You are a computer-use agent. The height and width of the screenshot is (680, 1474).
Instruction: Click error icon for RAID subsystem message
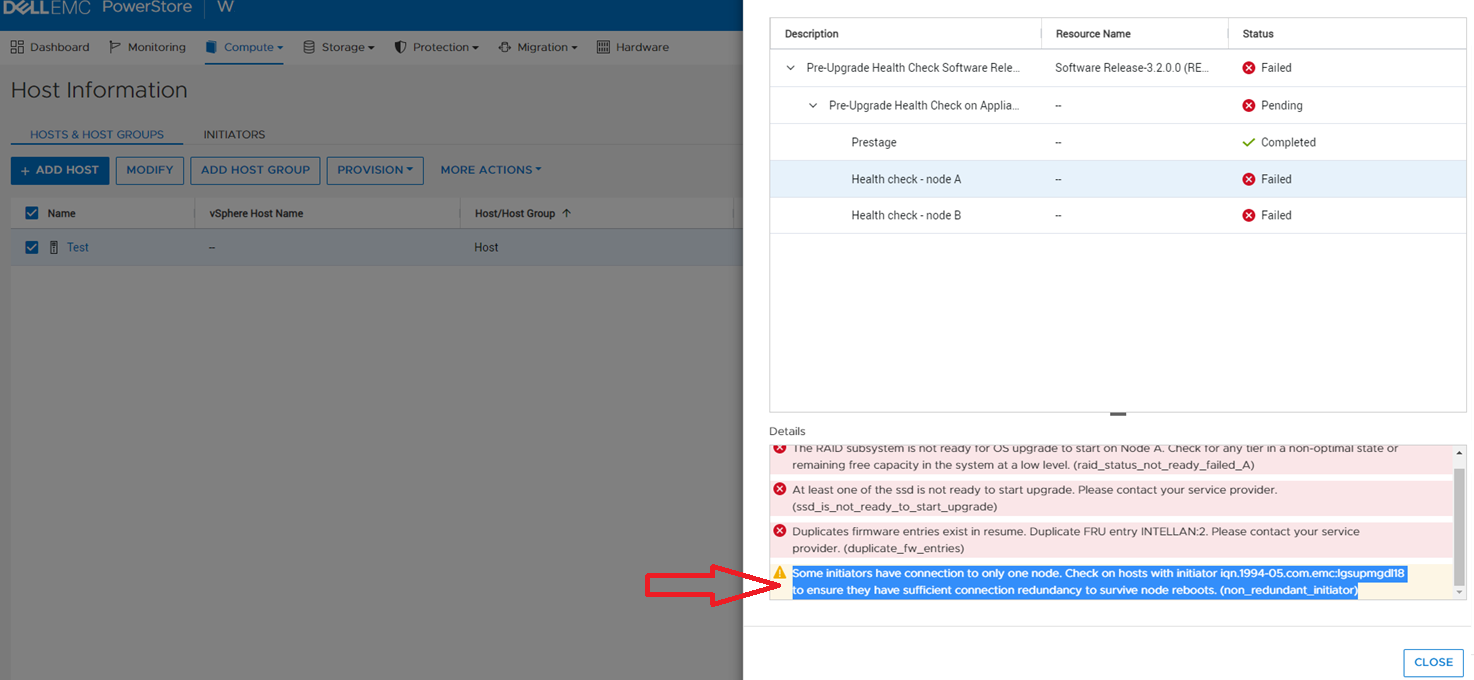780,449
